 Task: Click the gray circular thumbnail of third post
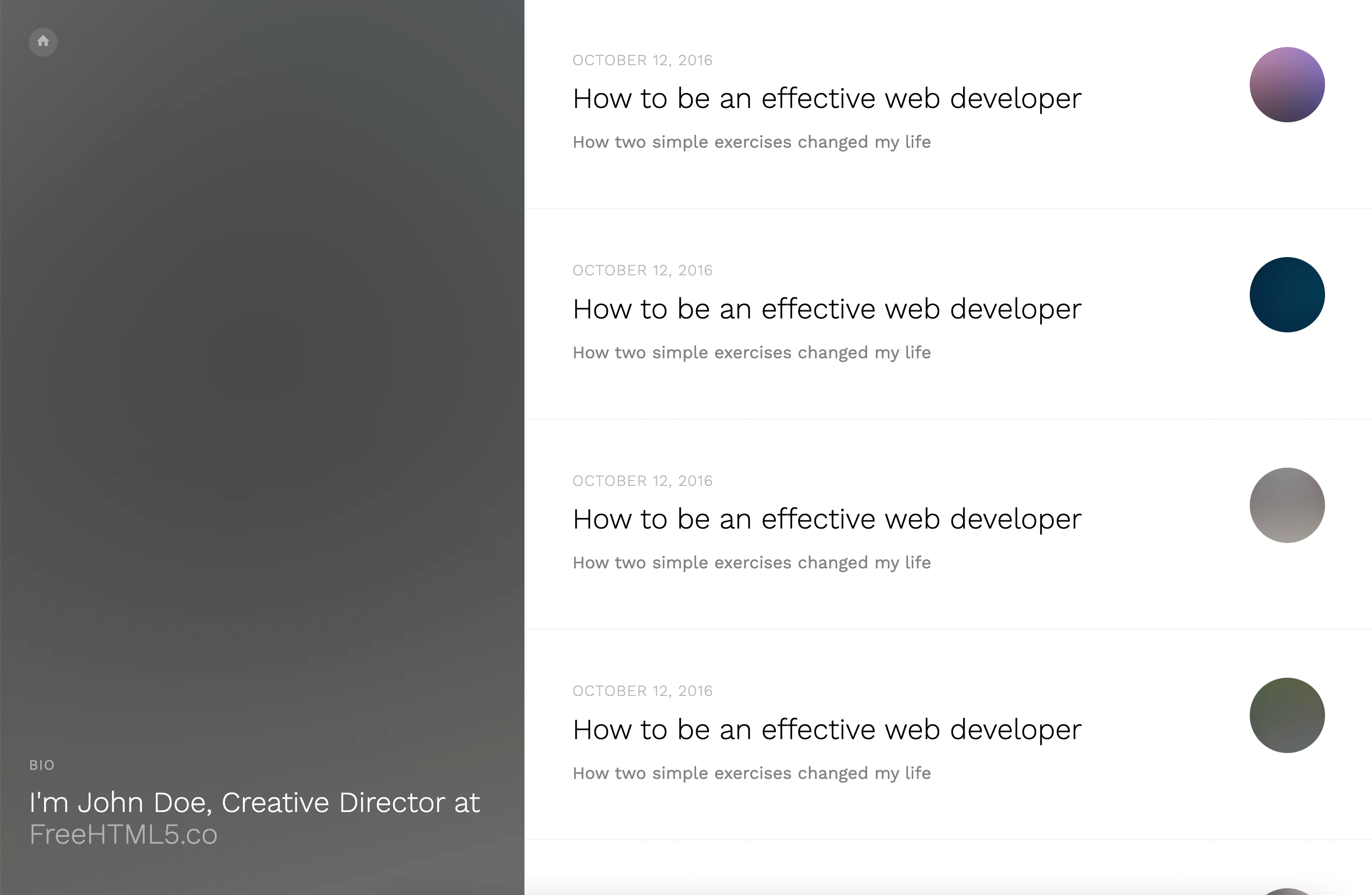pyautogui.click(x=1287, y=505)
